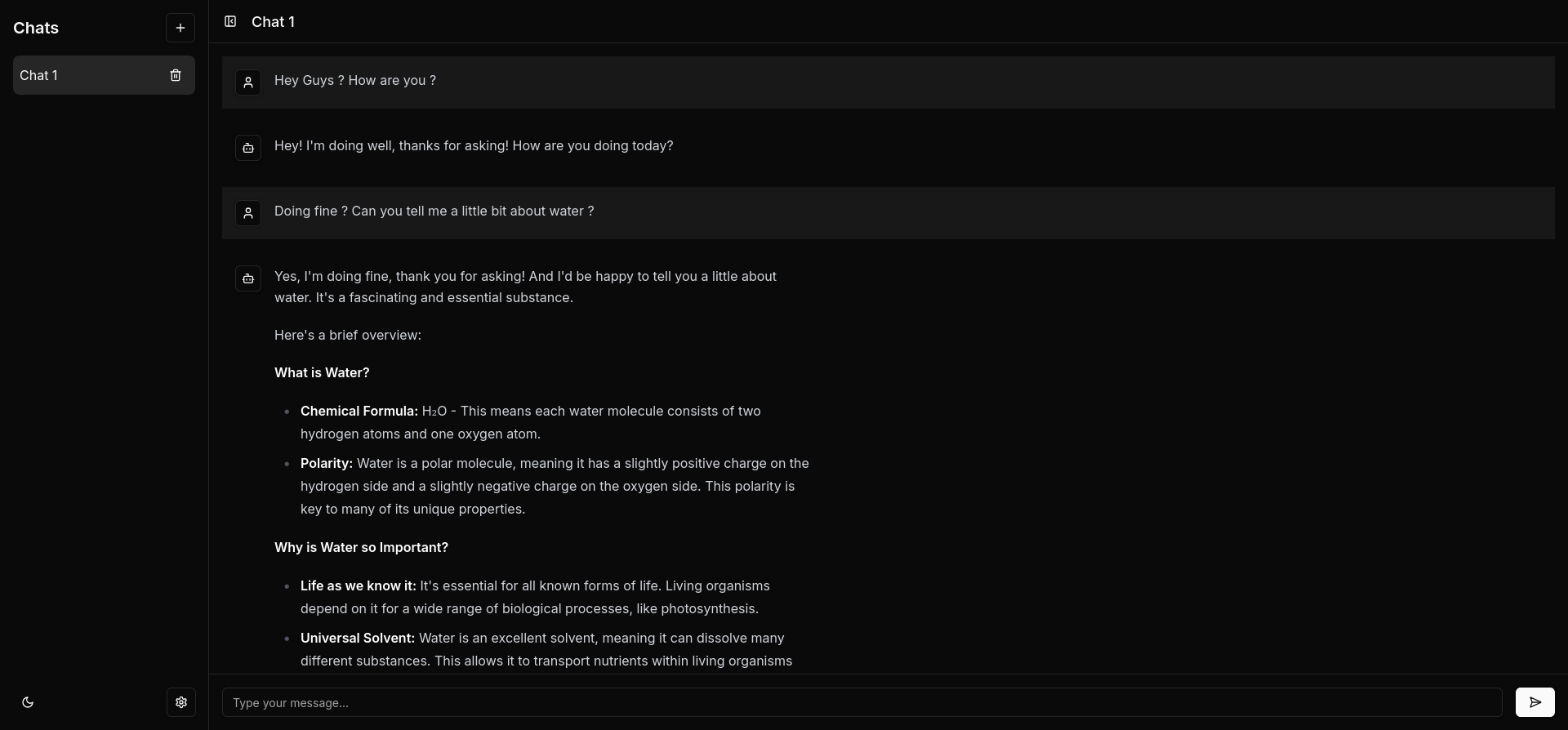The image size is (1568, 730).
Task: Click the Chat 1 header title
Action: tap(273, 22)
